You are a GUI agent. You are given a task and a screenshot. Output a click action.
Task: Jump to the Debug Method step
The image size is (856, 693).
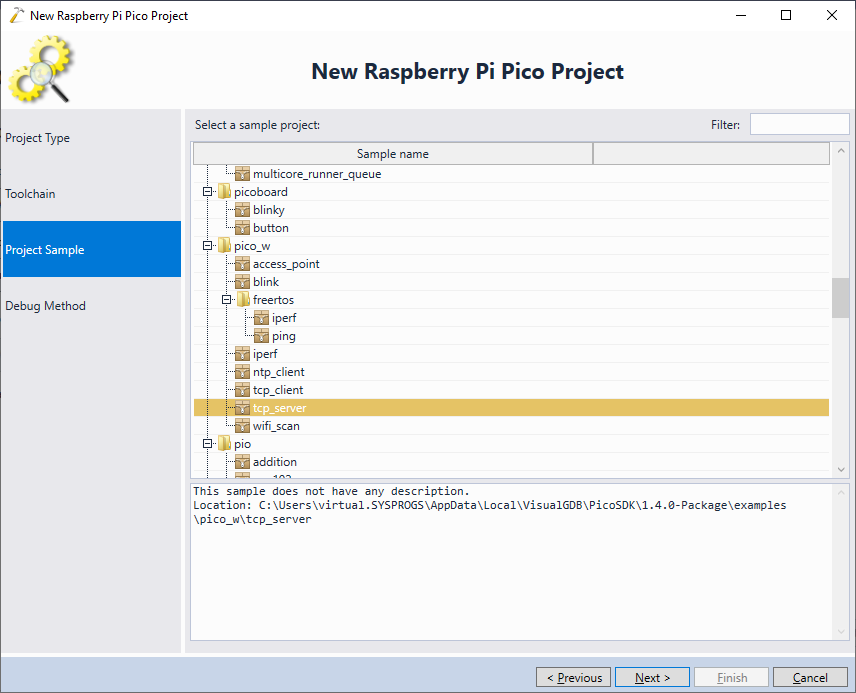click(92, 306)
